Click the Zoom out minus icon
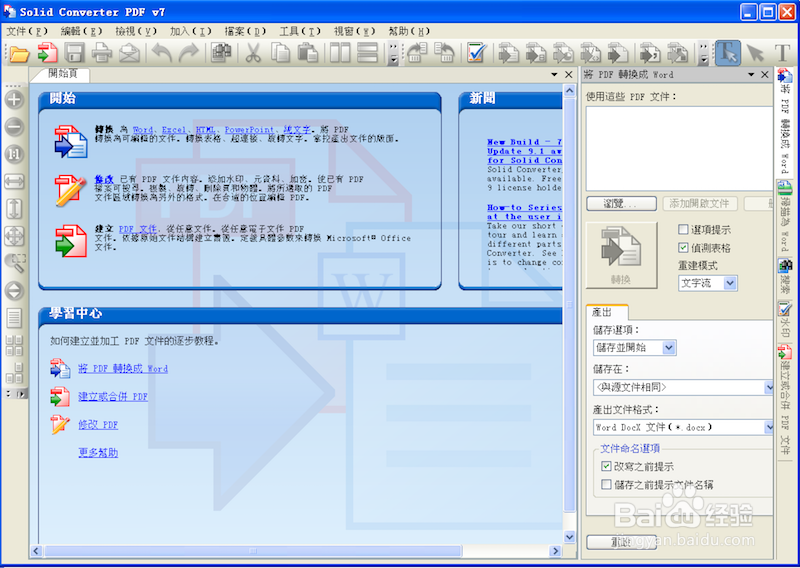The width and height of the screenshot is (800, 568). click(14, 127)
